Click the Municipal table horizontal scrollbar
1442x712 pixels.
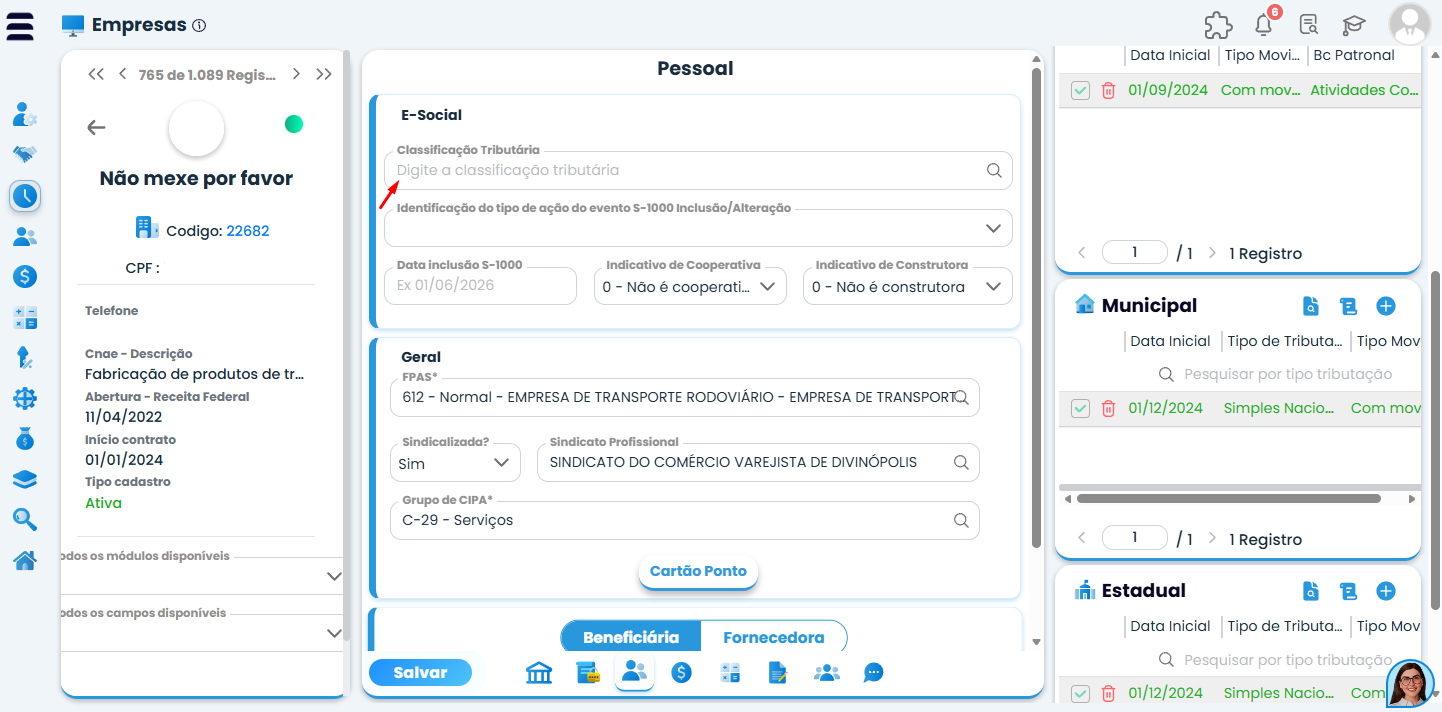(1229, 498)
